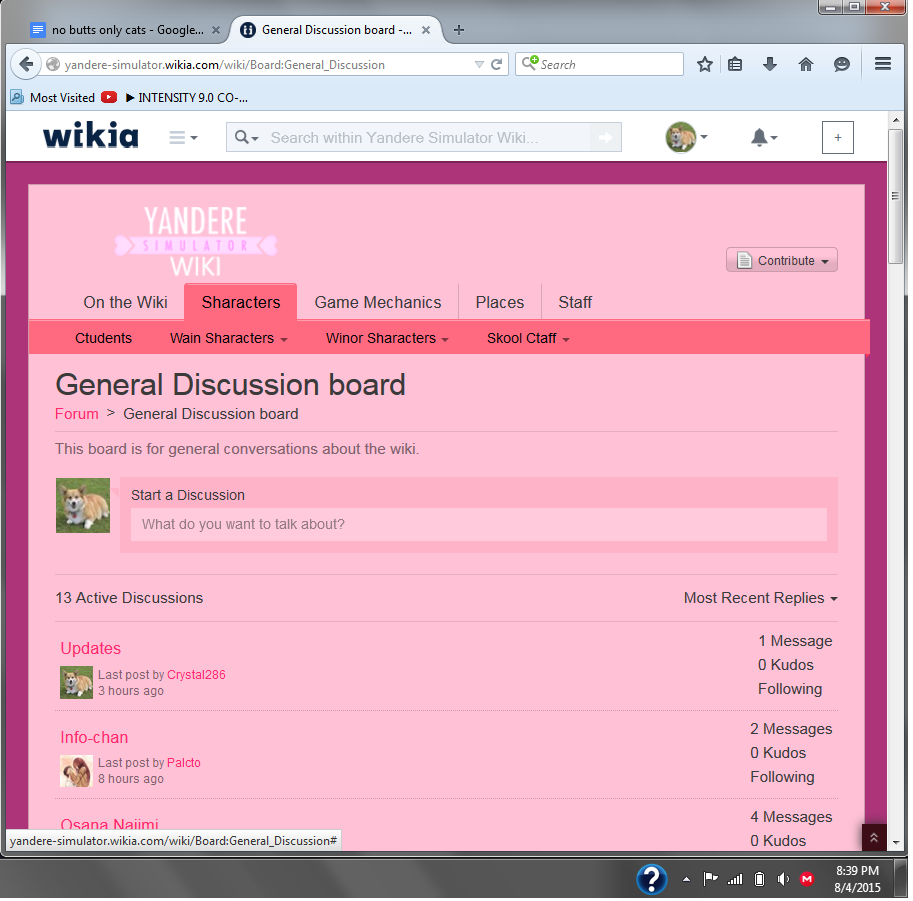Image resolution: width=913 pixels, height=901 pixels.
Task: Open the notifications bell menu
Action: [x=763, y=137]
